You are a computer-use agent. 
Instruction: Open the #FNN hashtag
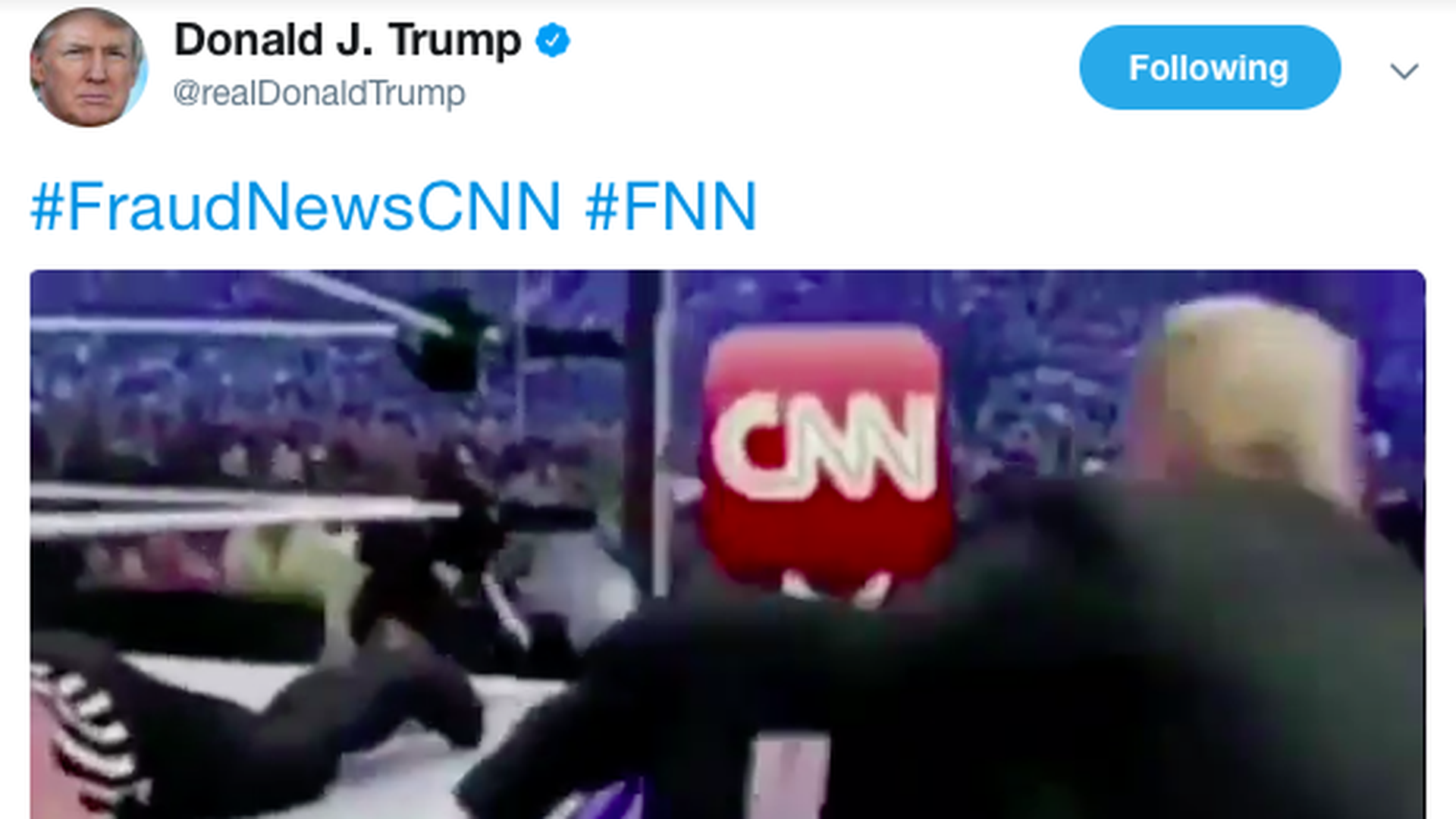pyautogui.click(x=671, y=206)
